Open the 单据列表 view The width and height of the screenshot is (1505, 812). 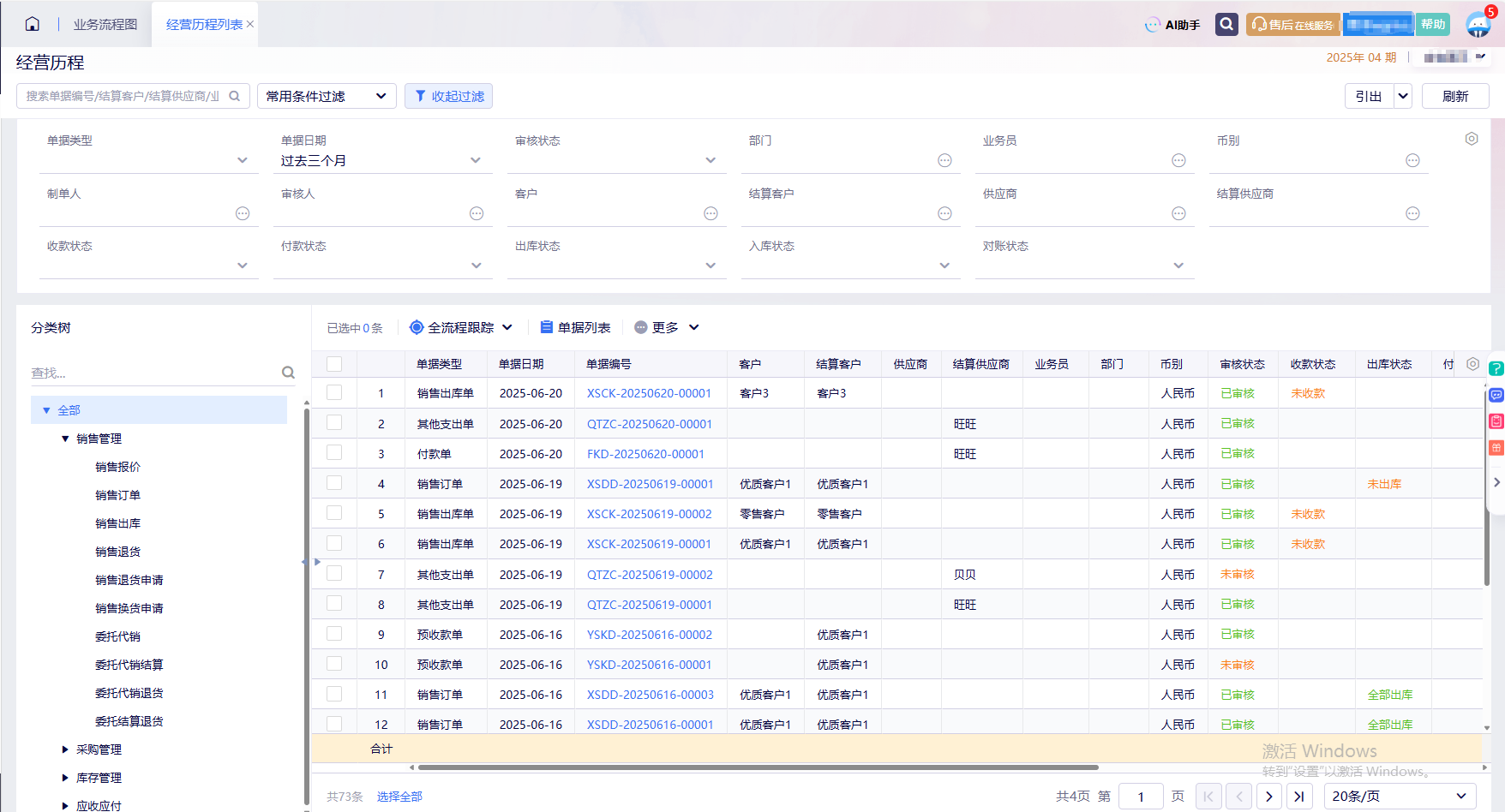575,327
